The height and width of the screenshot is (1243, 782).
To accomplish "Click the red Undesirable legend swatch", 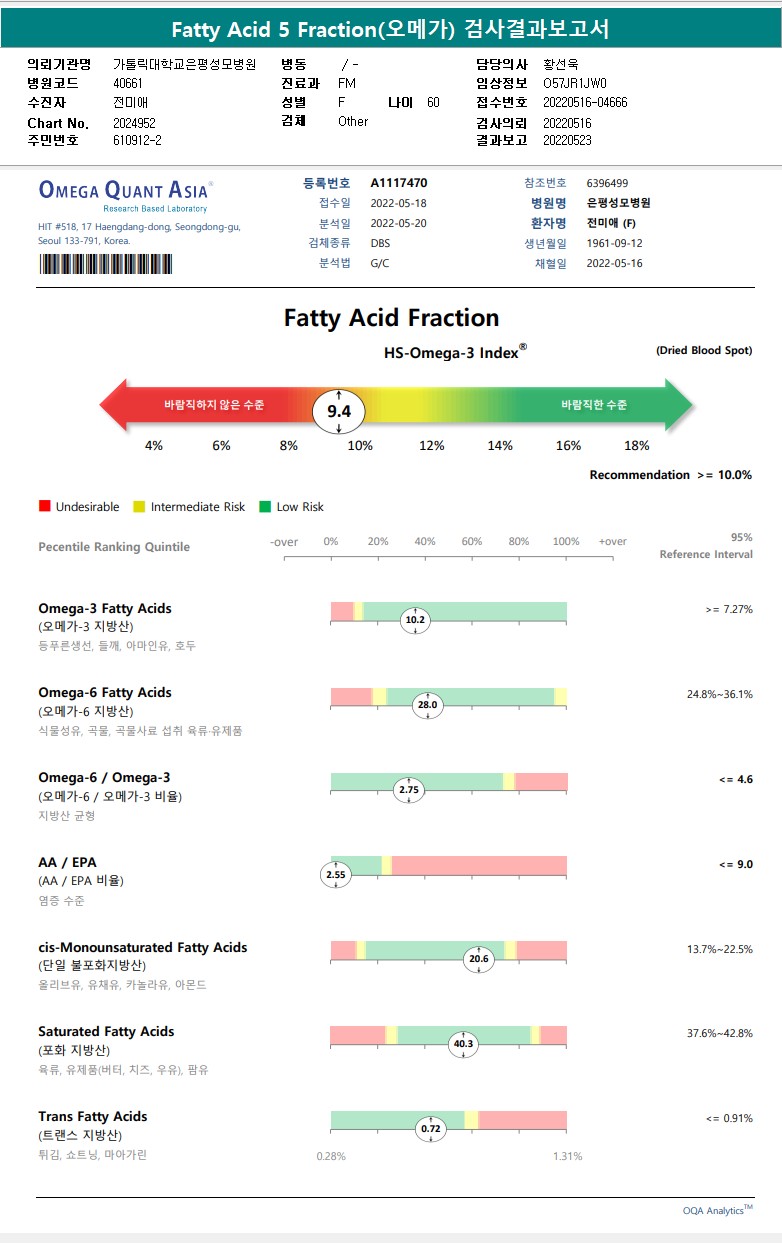I will [x=44, y=507].
